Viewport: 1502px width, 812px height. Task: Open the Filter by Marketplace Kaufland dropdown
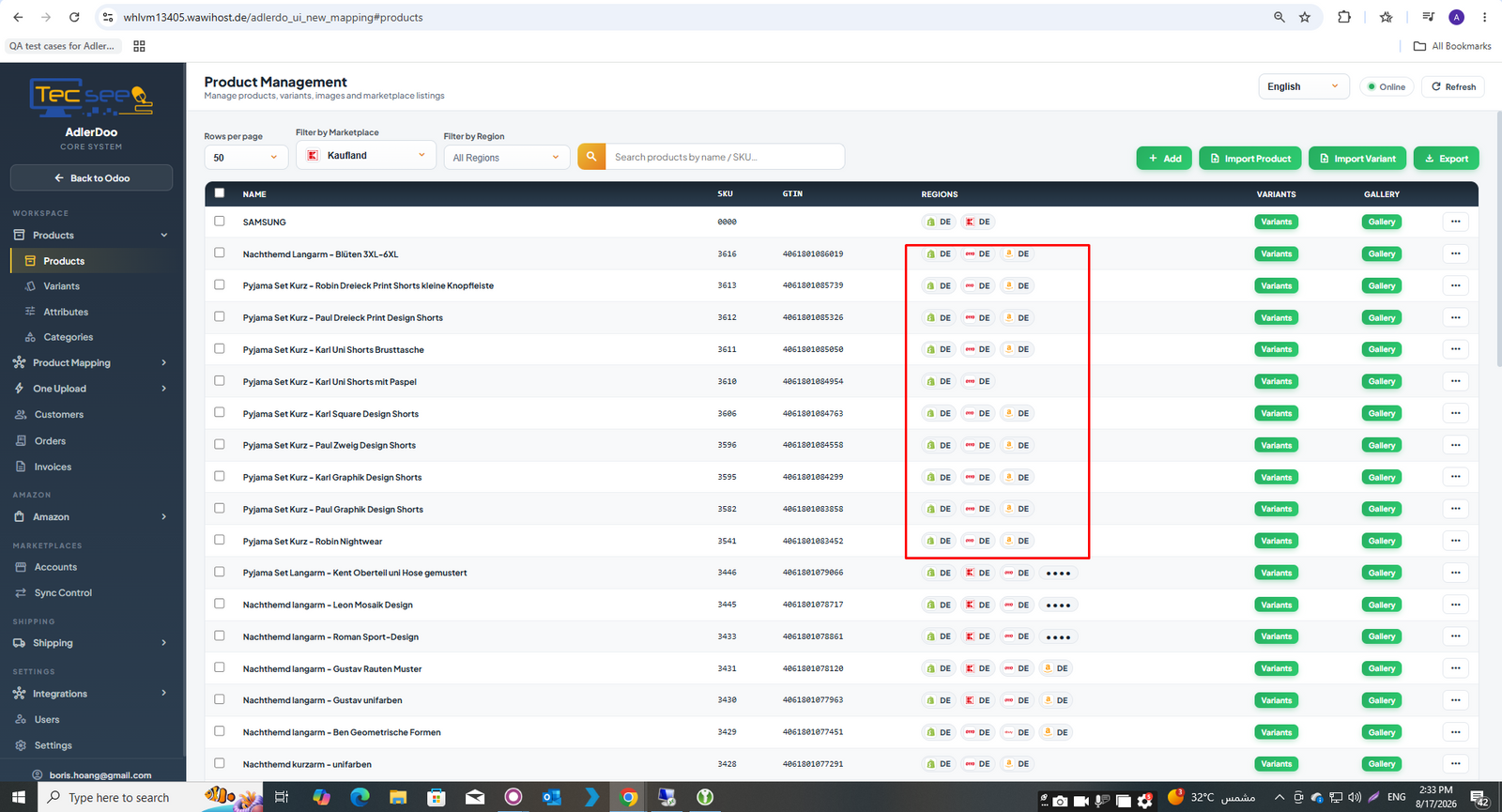coord(366,155)
